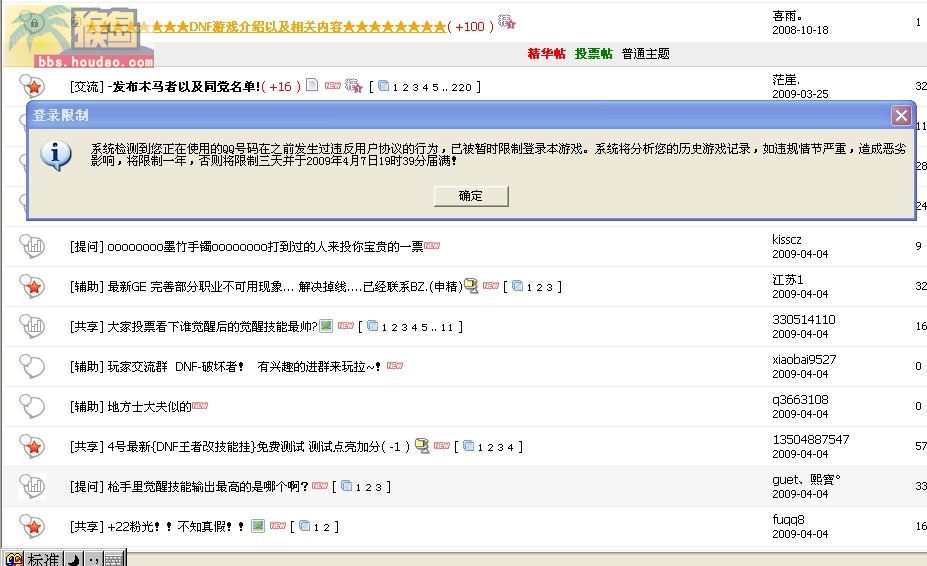
Task: Open author 江苏1 profile
Action: coord(787,280)
